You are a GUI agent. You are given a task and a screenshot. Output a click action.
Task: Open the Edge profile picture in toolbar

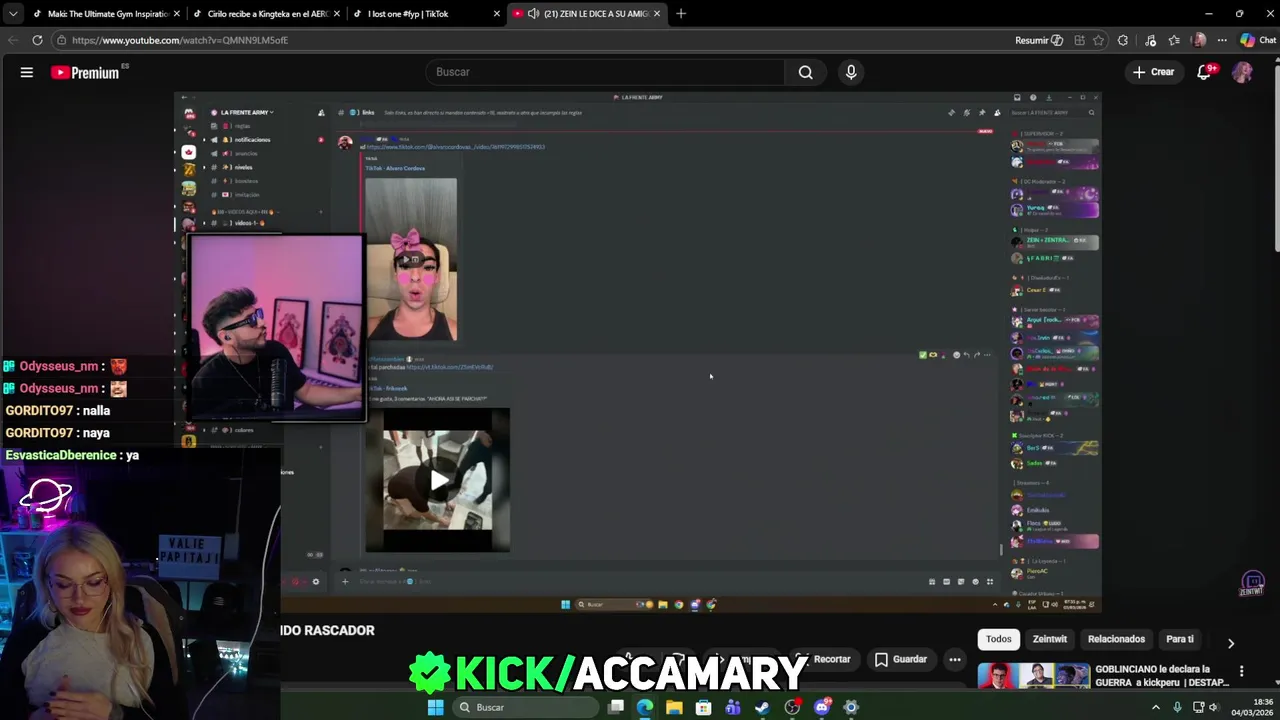pos(1199,40)
